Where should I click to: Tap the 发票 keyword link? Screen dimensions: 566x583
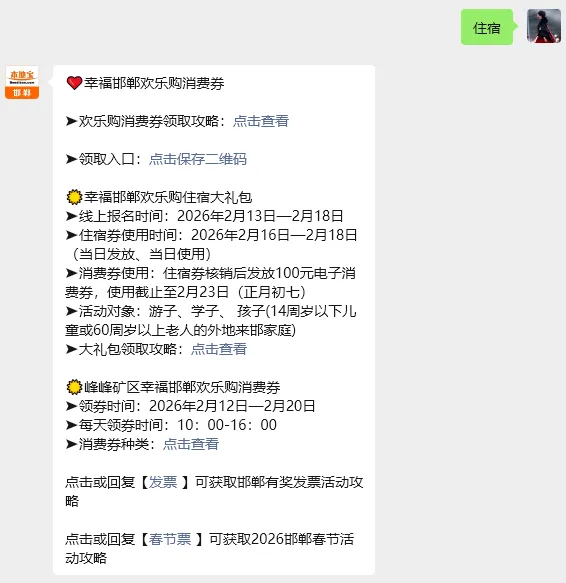click(163, 482)
